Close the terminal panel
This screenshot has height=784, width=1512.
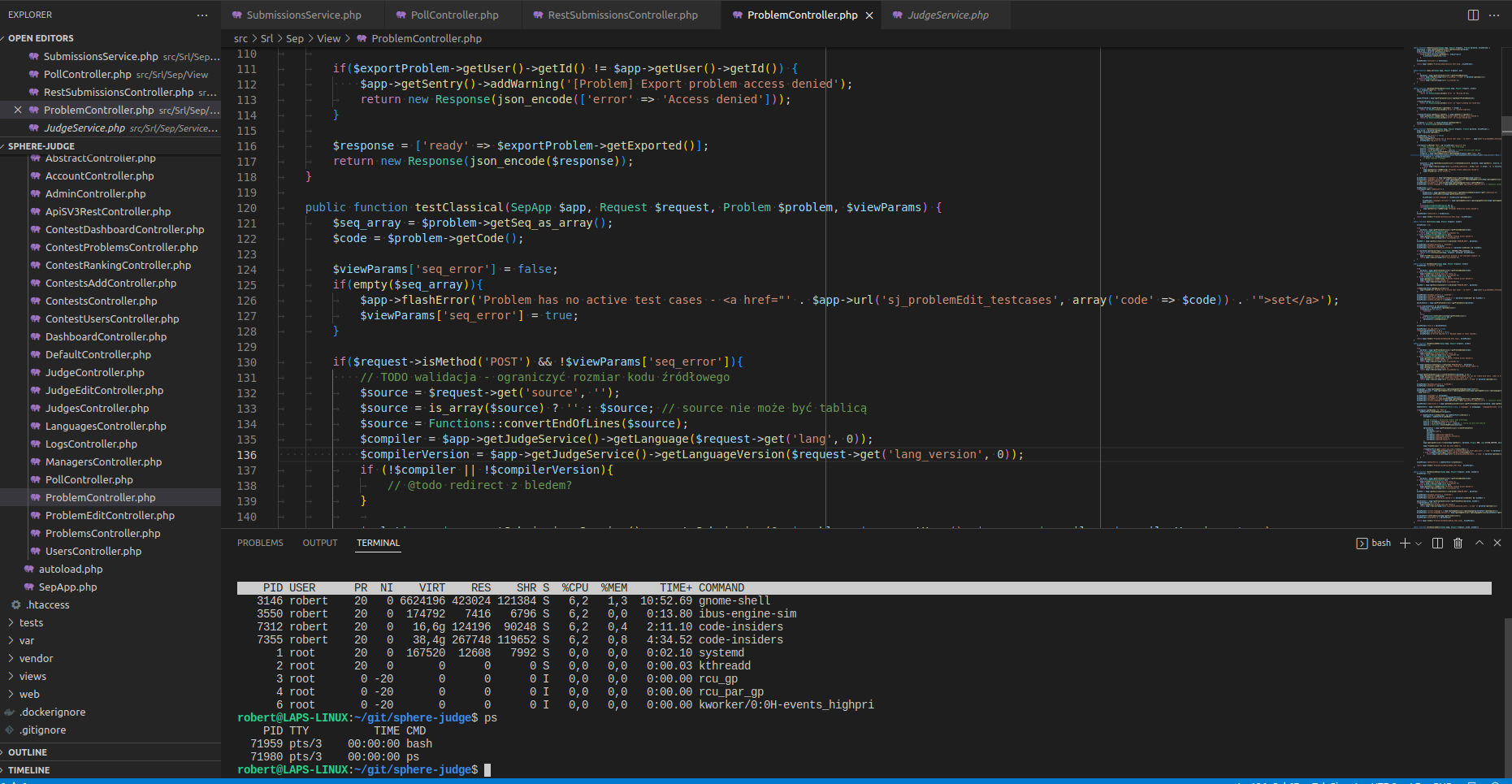click(x=1497, y=543)
